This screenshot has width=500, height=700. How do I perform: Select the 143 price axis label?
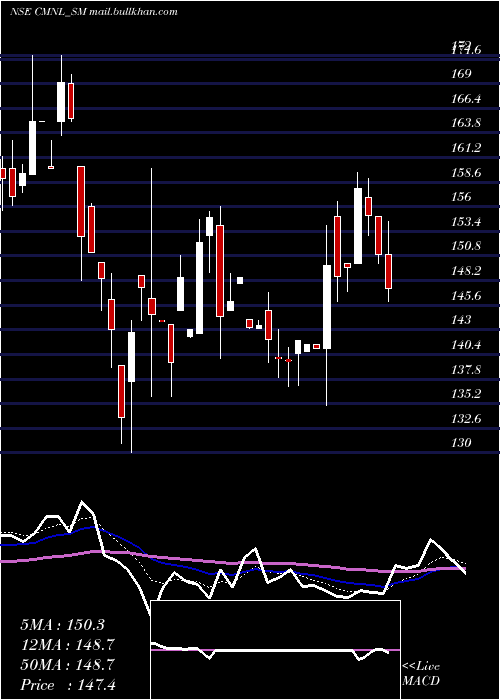click(x=461, y=320)
